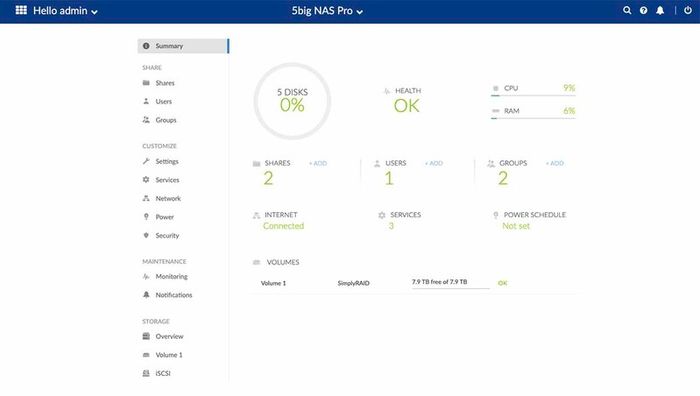The width and height of the screenshot is (700, 396).
Task: Open Settings in the sidebar
Action: coord(167,162)
